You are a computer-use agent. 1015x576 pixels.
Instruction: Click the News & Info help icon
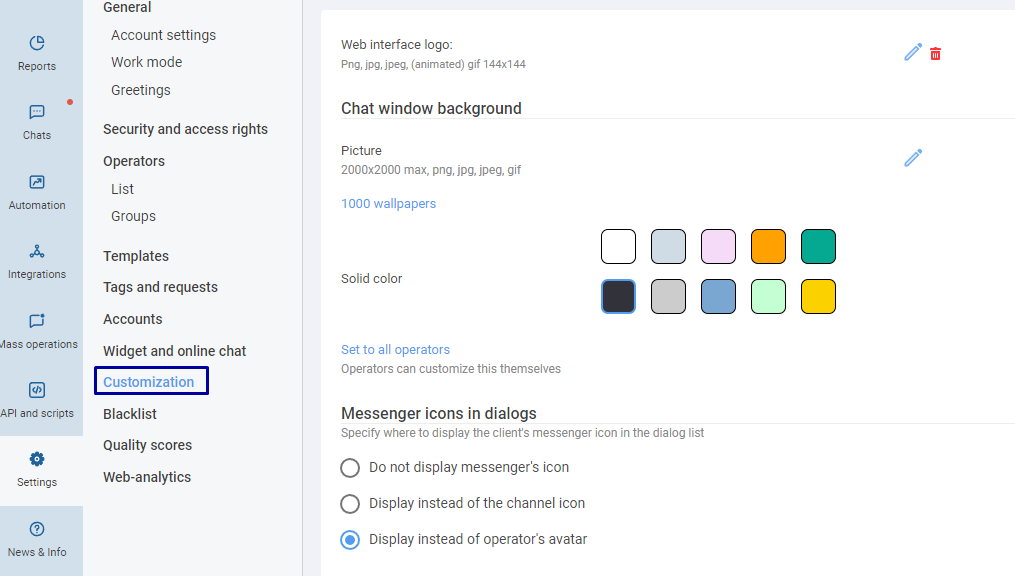37,529
